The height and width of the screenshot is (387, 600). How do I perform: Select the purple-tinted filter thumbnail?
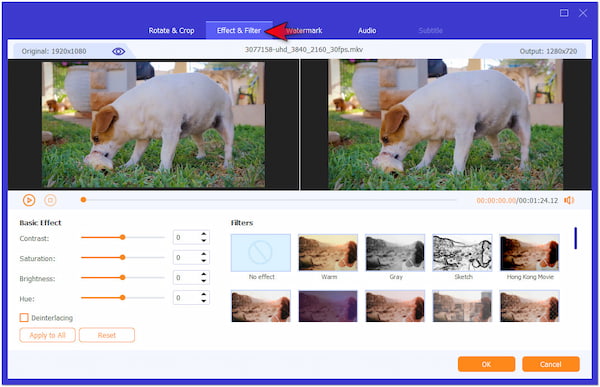[x=328, y=306]
